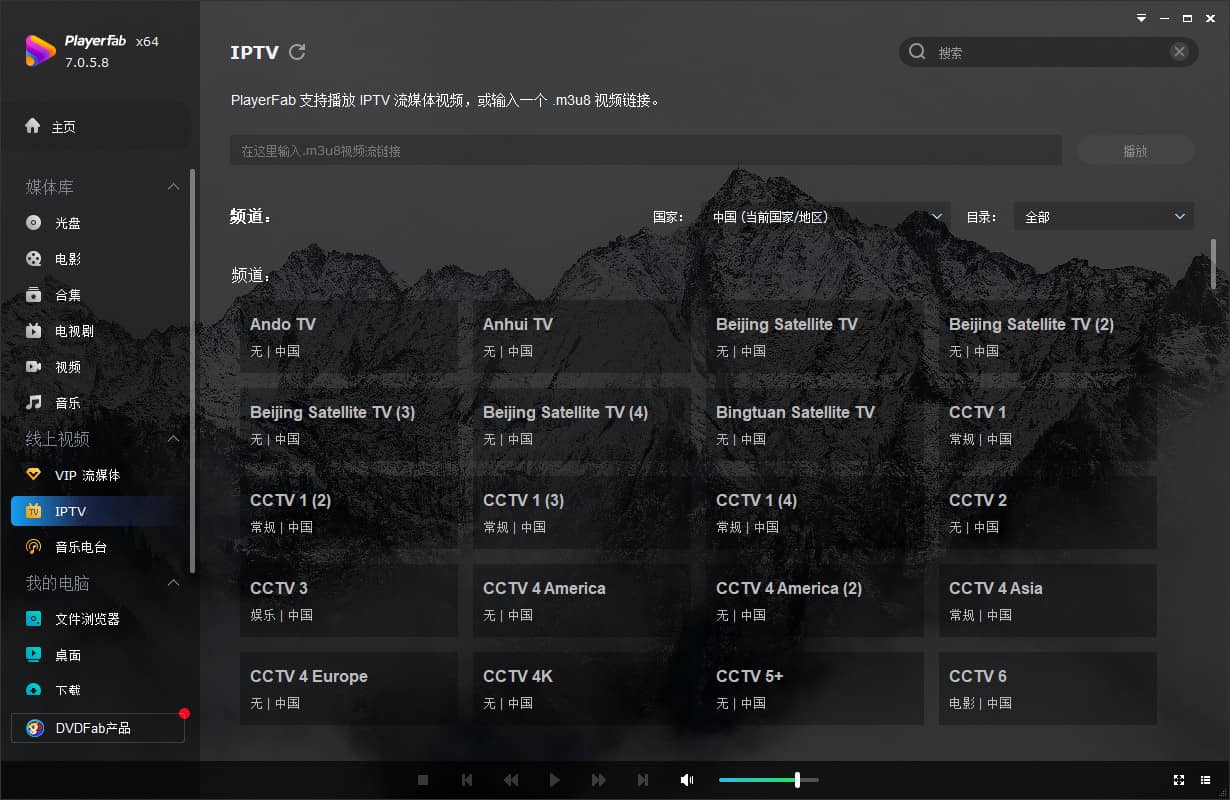
Task: Open CCTV 1 (2) channel
Action: (x=349, y=513)
